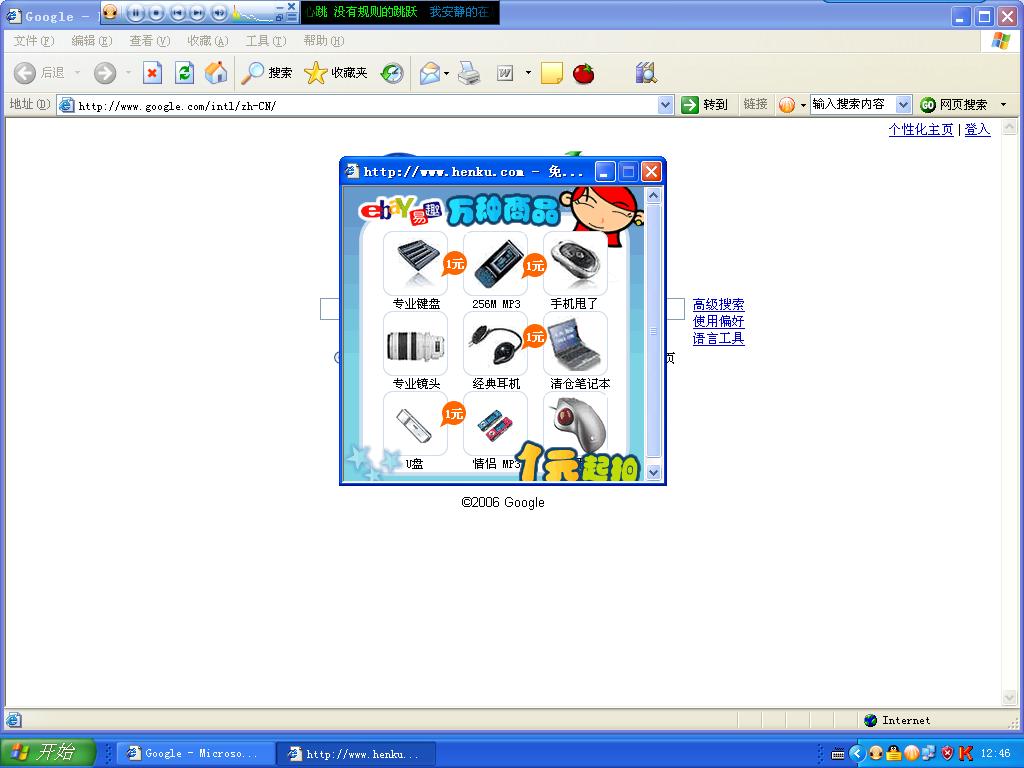Click the yellow sticky note icon
Screen dimensions: 1024x768
point(552,72)
